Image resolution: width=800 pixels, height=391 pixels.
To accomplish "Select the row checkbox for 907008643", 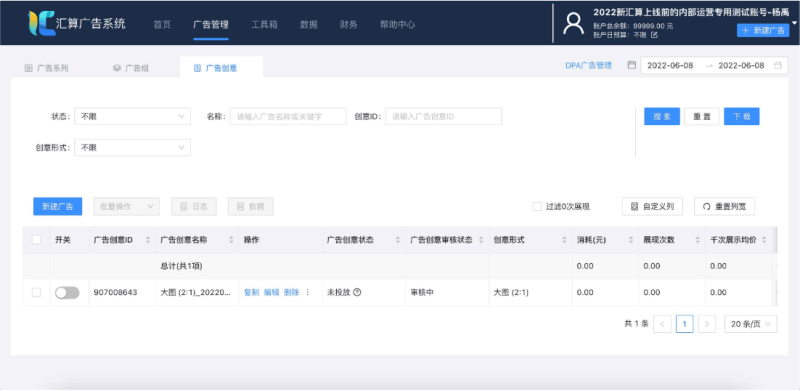I will point(37,292).
